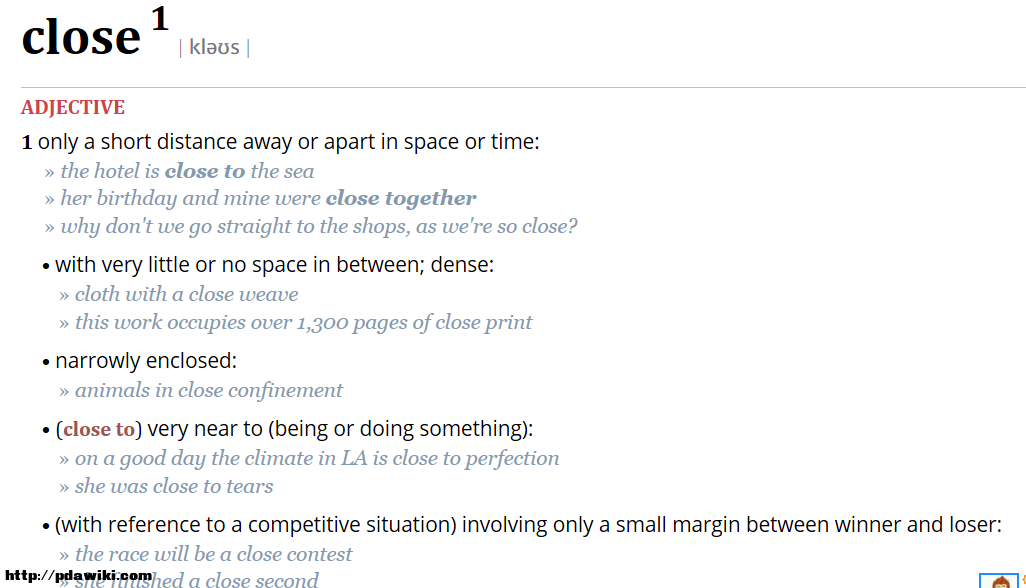The image size is (1026, 588).
Task: Click the ADJECTIVE part-of-speech heading
Action: point(73,107)
